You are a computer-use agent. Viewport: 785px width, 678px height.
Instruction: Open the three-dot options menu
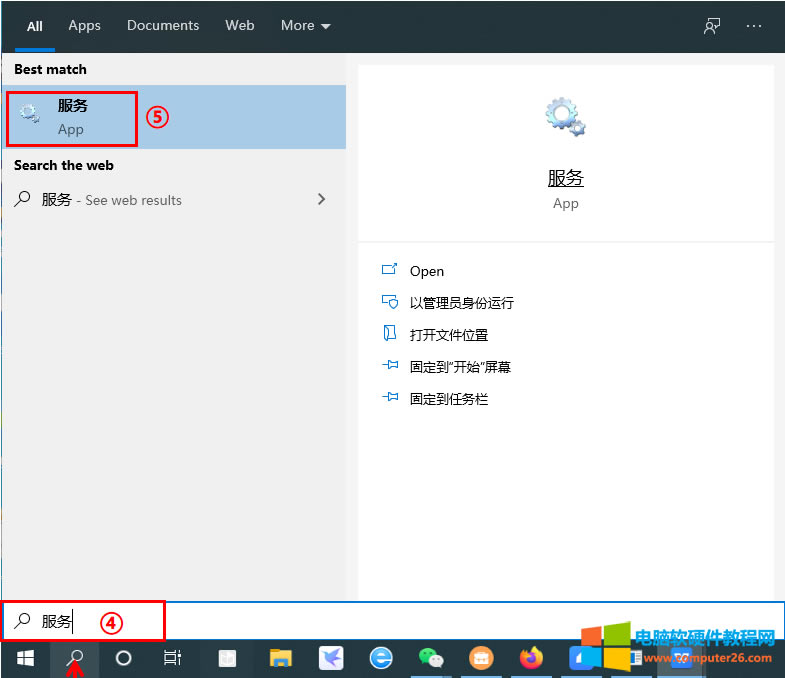pyautogui.click(x=754, y=26)
